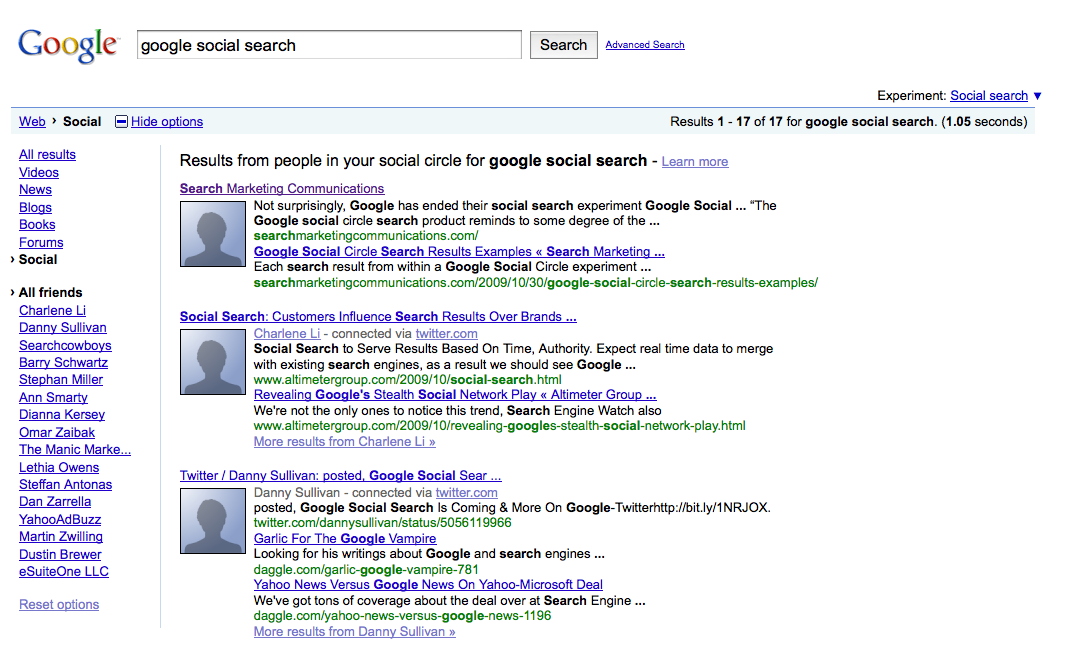Go to Web in the breadcrumb
The image size is (1069, 651).
click(32, 122)
